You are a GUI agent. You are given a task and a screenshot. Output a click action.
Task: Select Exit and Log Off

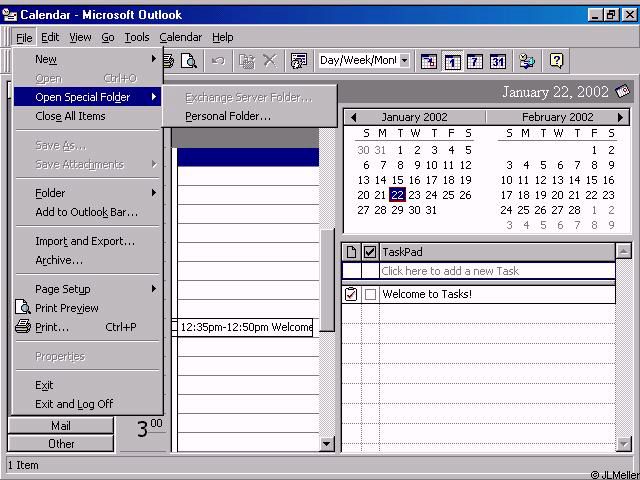pyautogui.click(x=87, y=404)
